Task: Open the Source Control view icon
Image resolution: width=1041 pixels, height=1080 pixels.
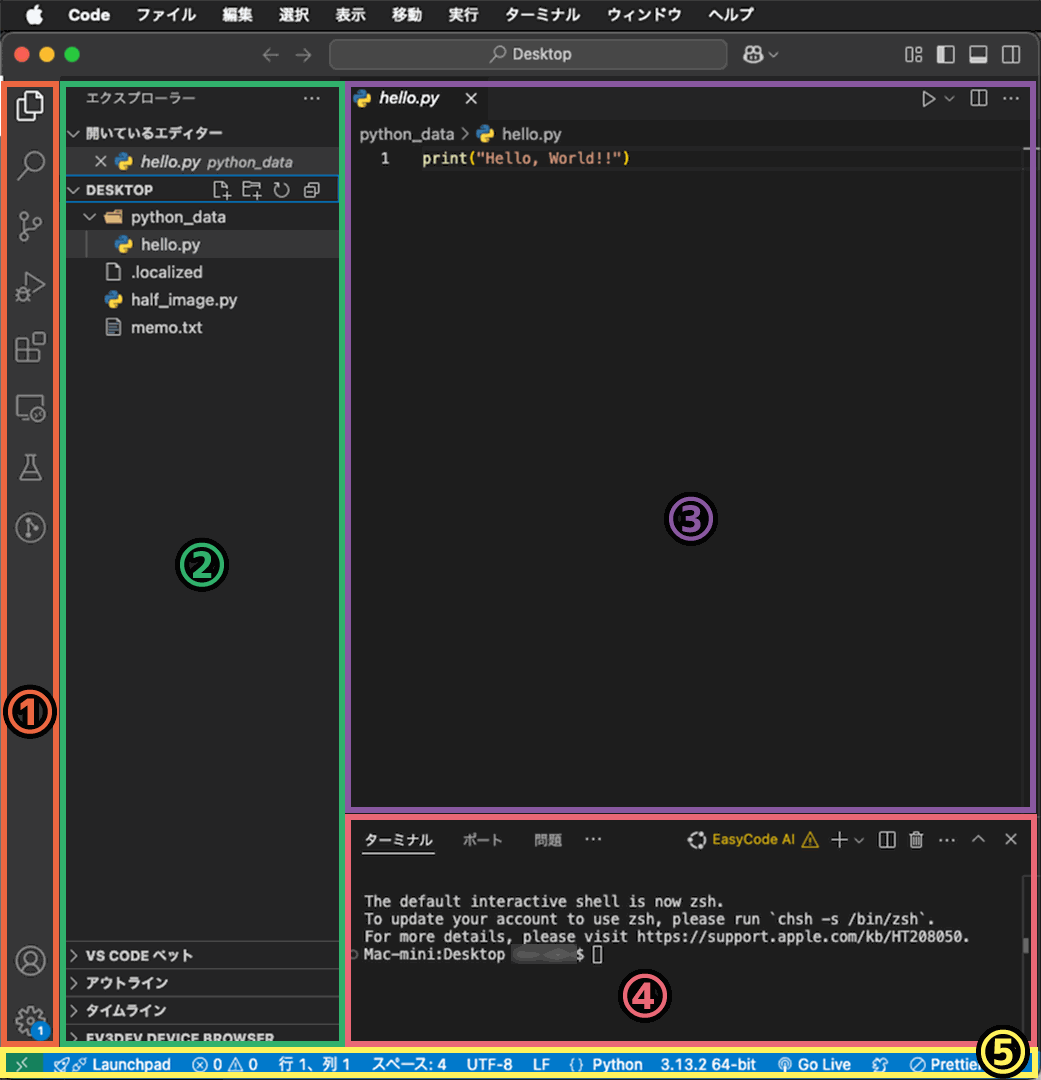Action: (30, 226)
